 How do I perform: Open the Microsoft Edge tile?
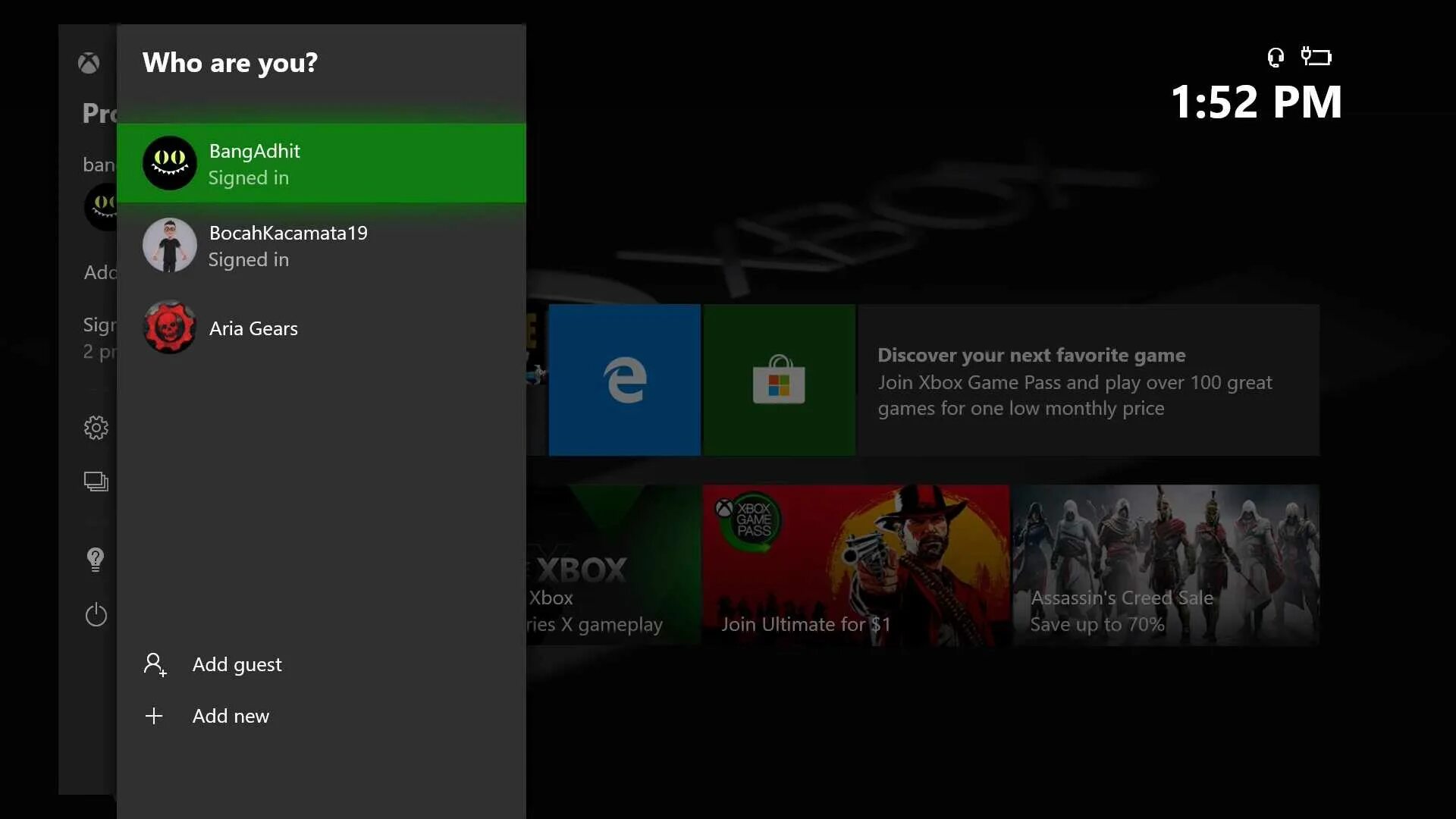click(624, 380)
